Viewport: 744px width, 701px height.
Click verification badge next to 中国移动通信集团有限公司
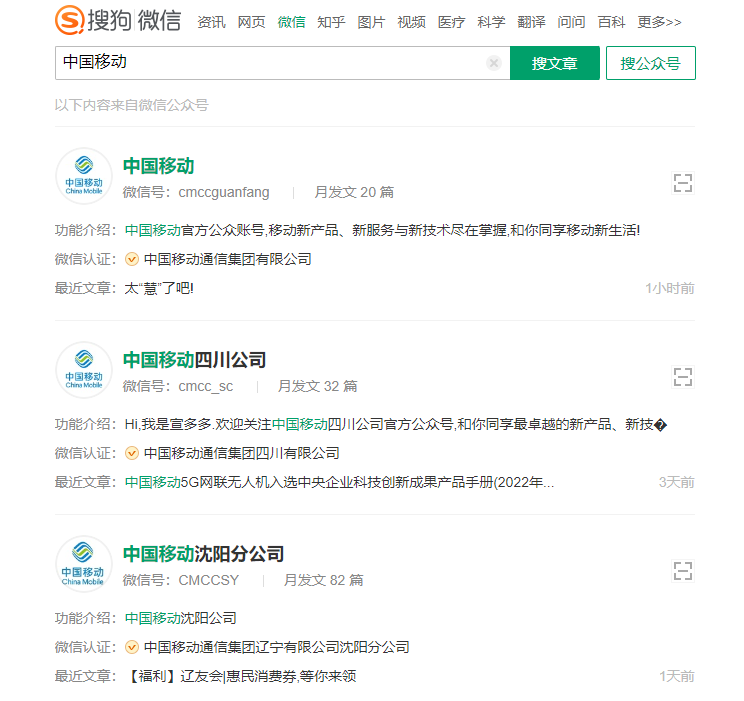[x=131, y=259]
